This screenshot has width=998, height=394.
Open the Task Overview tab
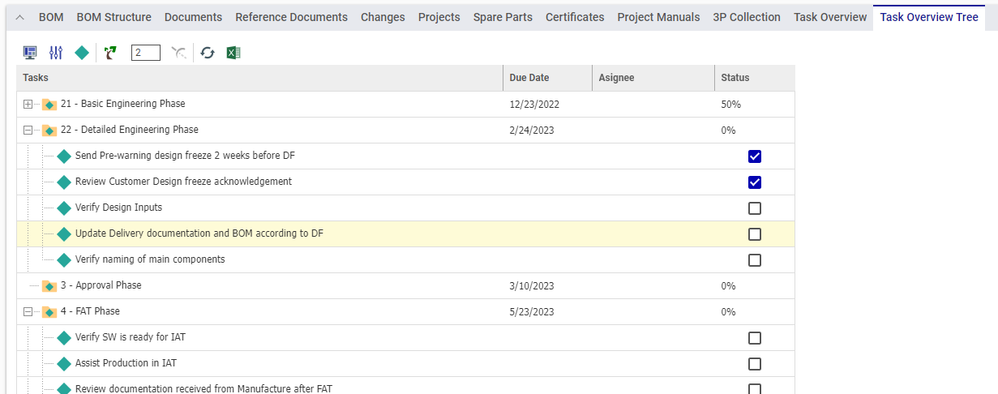pyautogui.click(x=830, y=17)
